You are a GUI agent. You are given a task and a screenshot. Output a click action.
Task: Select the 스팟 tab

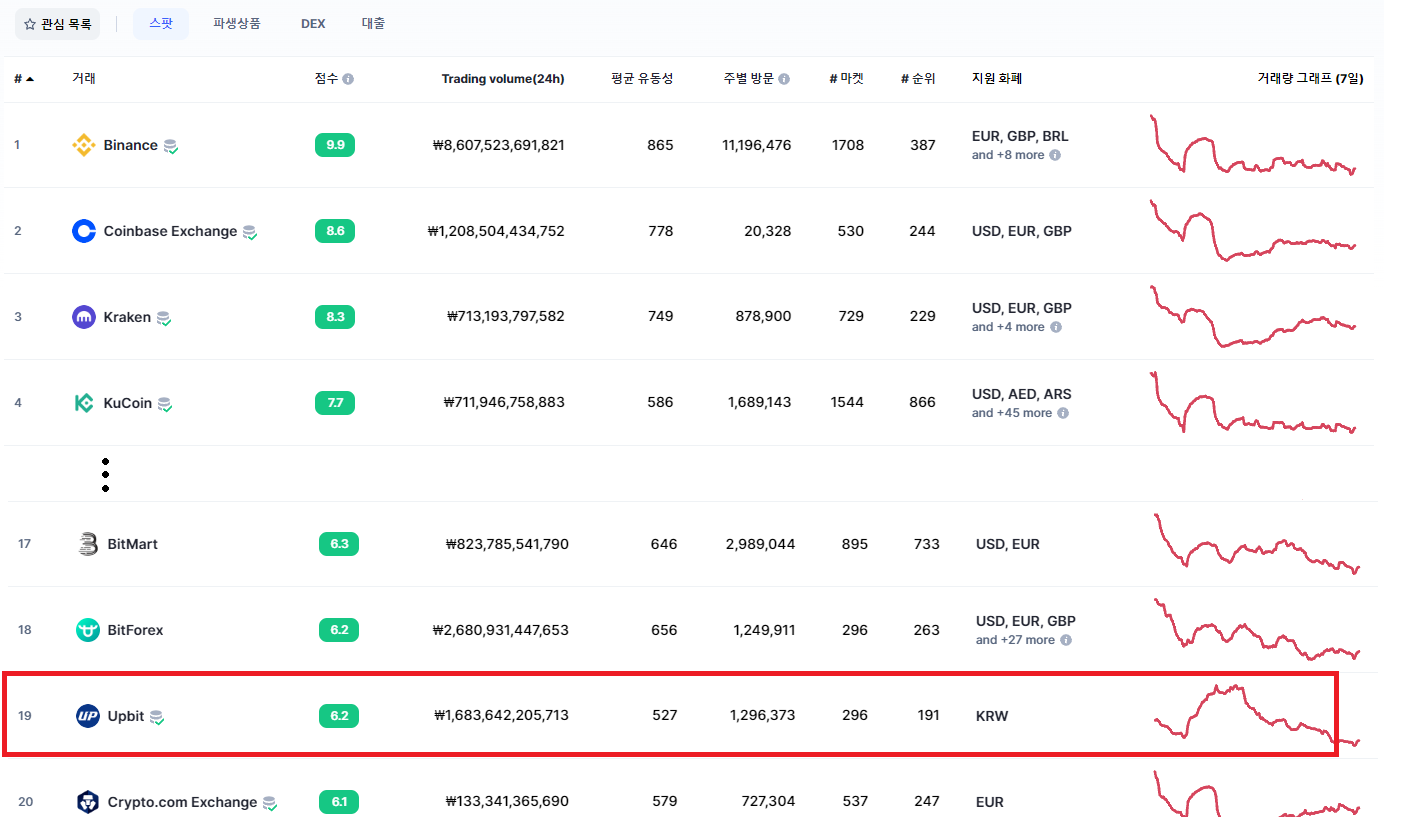(161, 24)
